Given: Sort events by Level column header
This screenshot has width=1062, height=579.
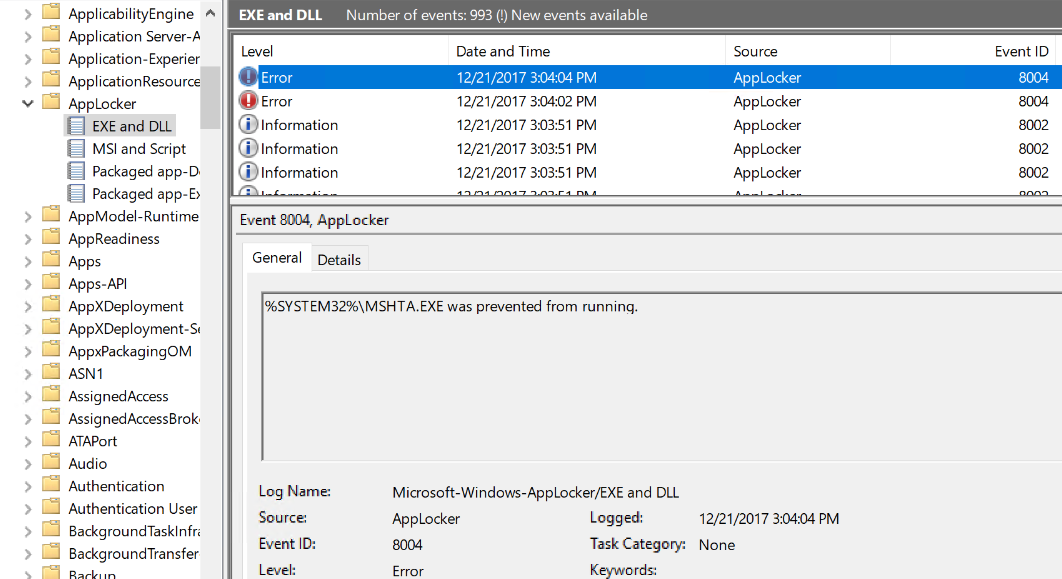Looking at the screenshot, I should pyautogui.click(x=340, y=51).
